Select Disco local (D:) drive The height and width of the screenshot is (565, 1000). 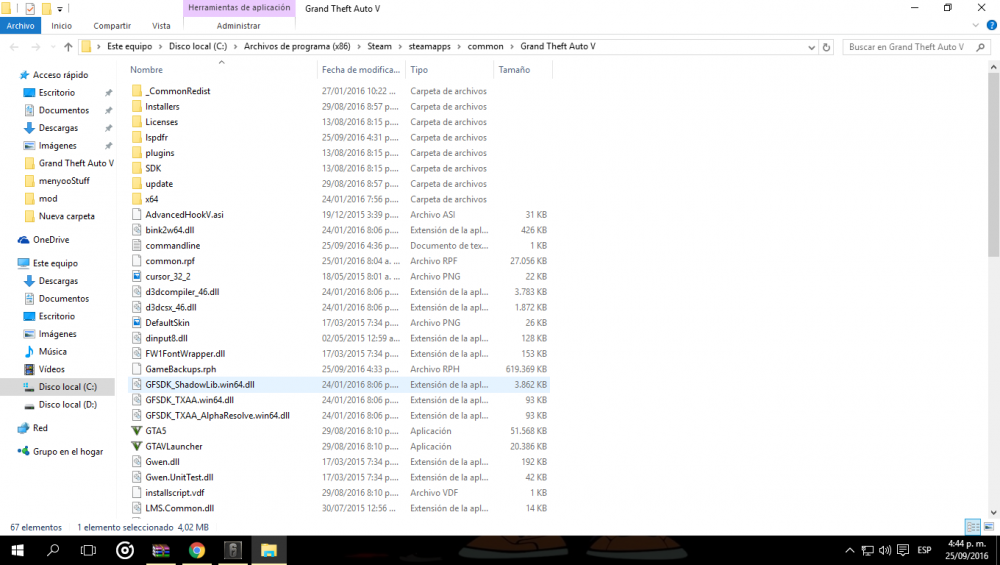tap(68, 405)
